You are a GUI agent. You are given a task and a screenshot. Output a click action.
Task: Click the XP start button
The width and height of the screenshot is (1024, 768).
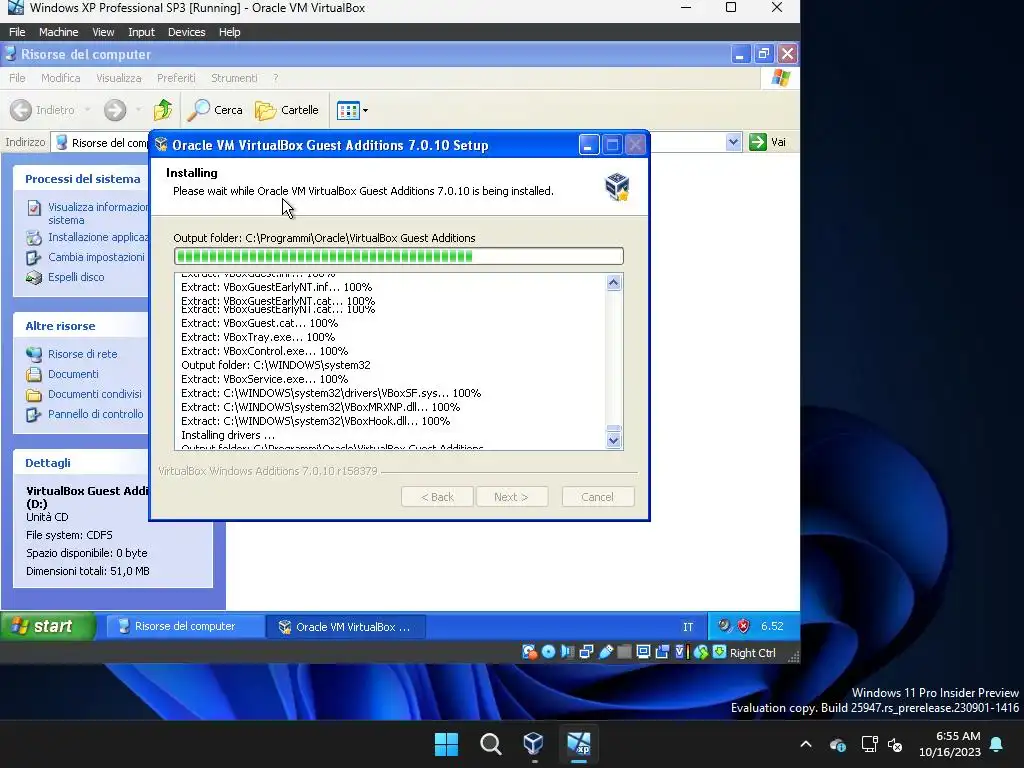(48, 626)
